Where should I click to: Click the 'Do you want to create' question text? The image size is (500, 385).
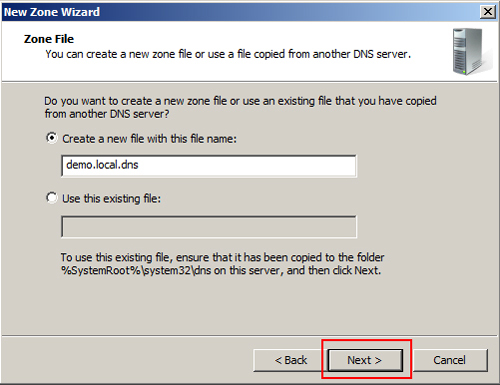(240, 101)
